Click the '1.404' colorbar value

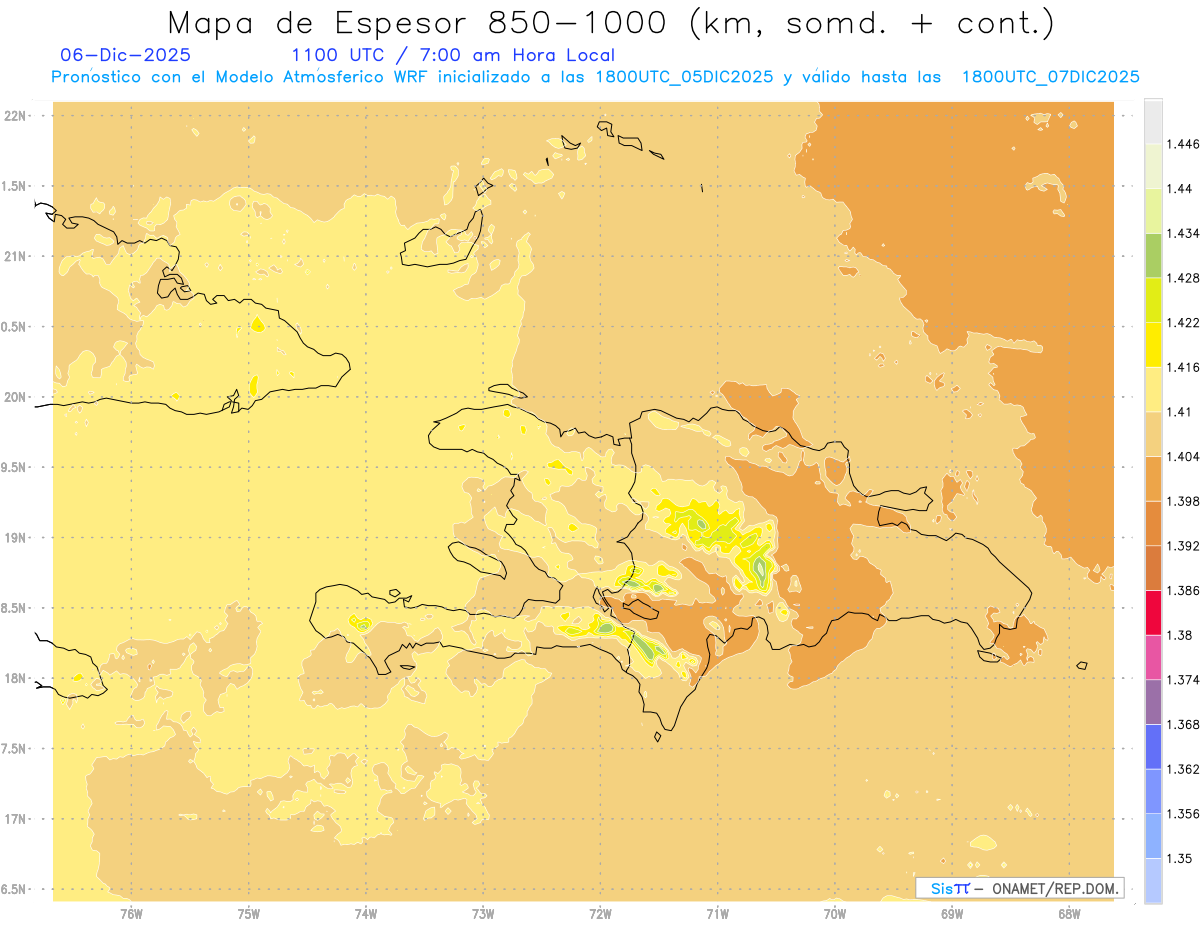coord(1185,456)
